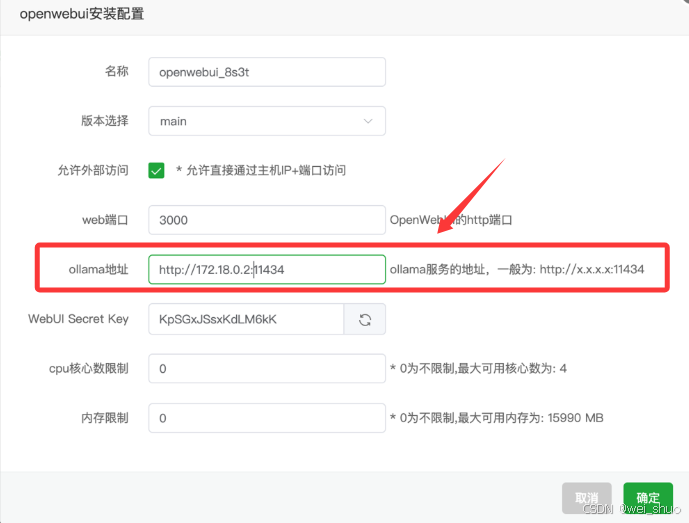Screen dimensions: 689x523
Task: Regenerate the WebUI Secret Key
Action: tap(365, 320)
